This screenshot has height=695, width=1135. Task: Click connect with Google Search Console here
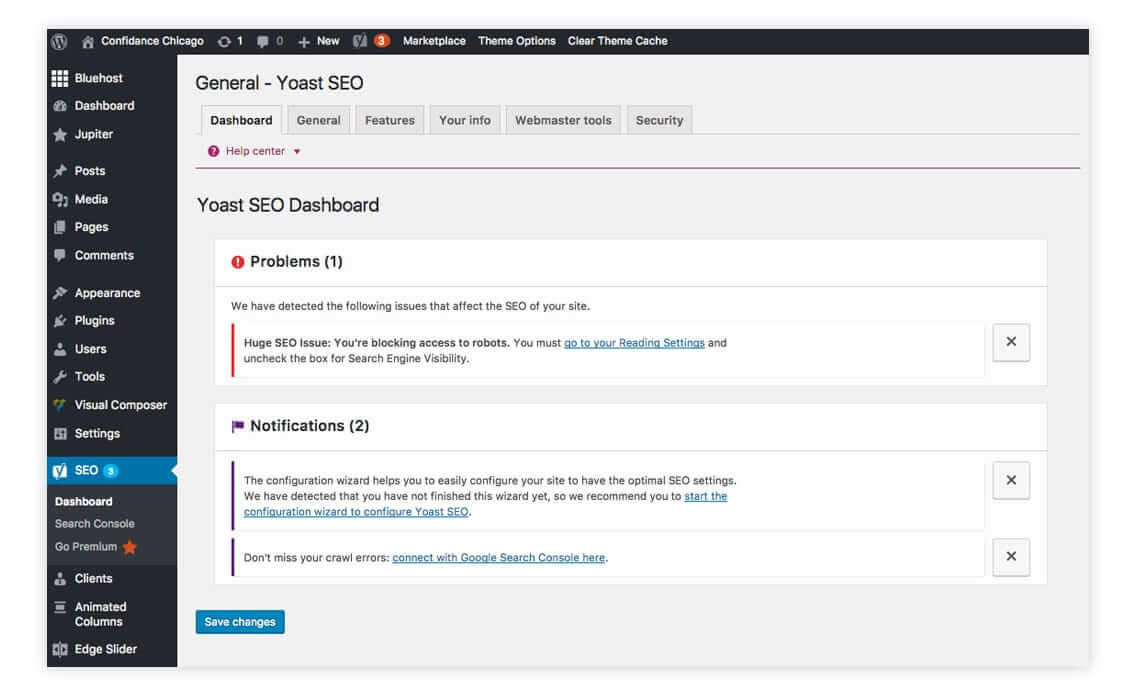point(499,558)
